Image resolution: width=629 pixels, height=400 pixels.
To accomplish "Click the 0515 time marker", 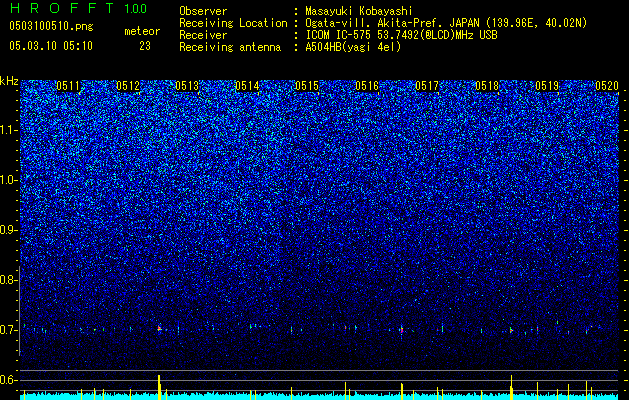I will [307, 86].
